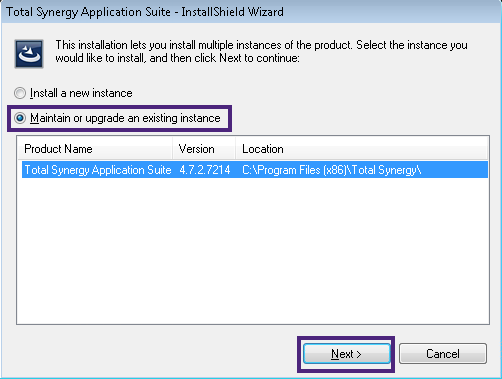Cancel the InstallShield Wizard

pos(443,354)
